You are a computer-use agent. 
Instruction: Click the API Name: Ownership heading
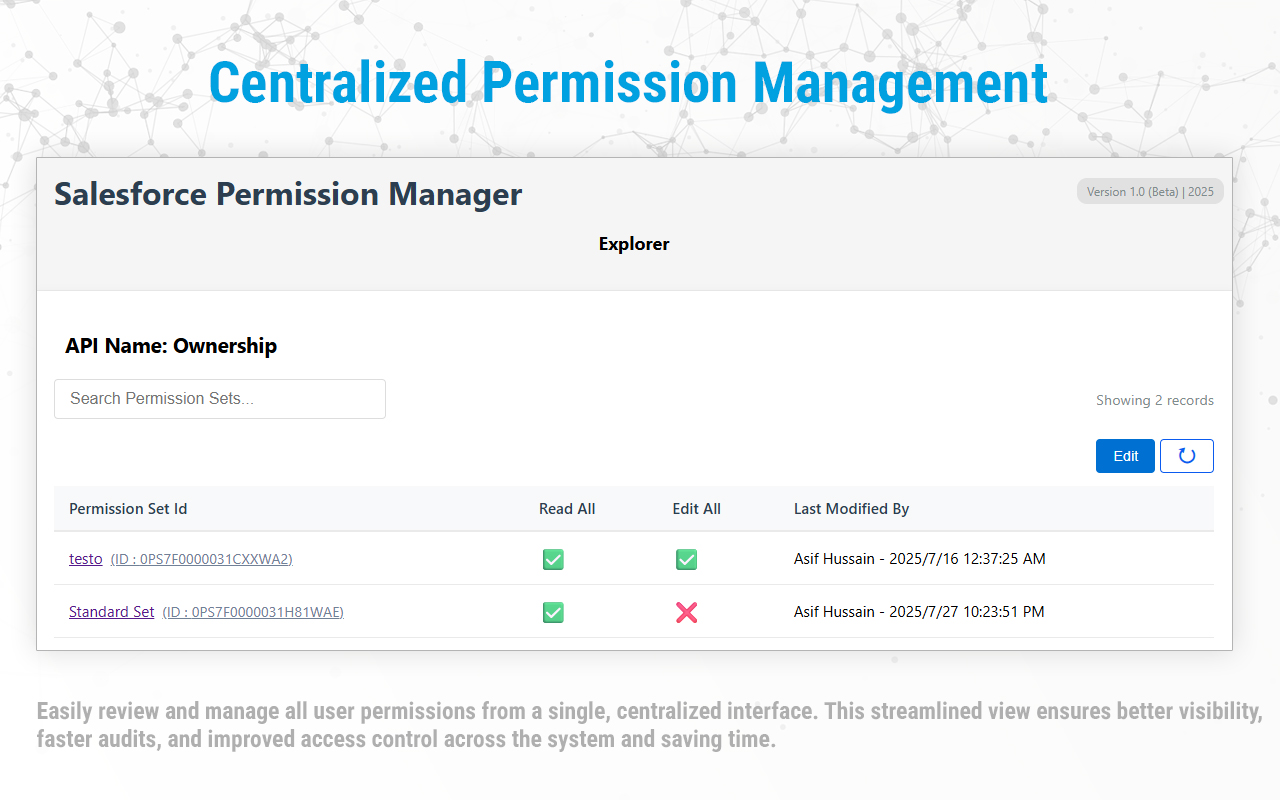(x=171, y=346)
